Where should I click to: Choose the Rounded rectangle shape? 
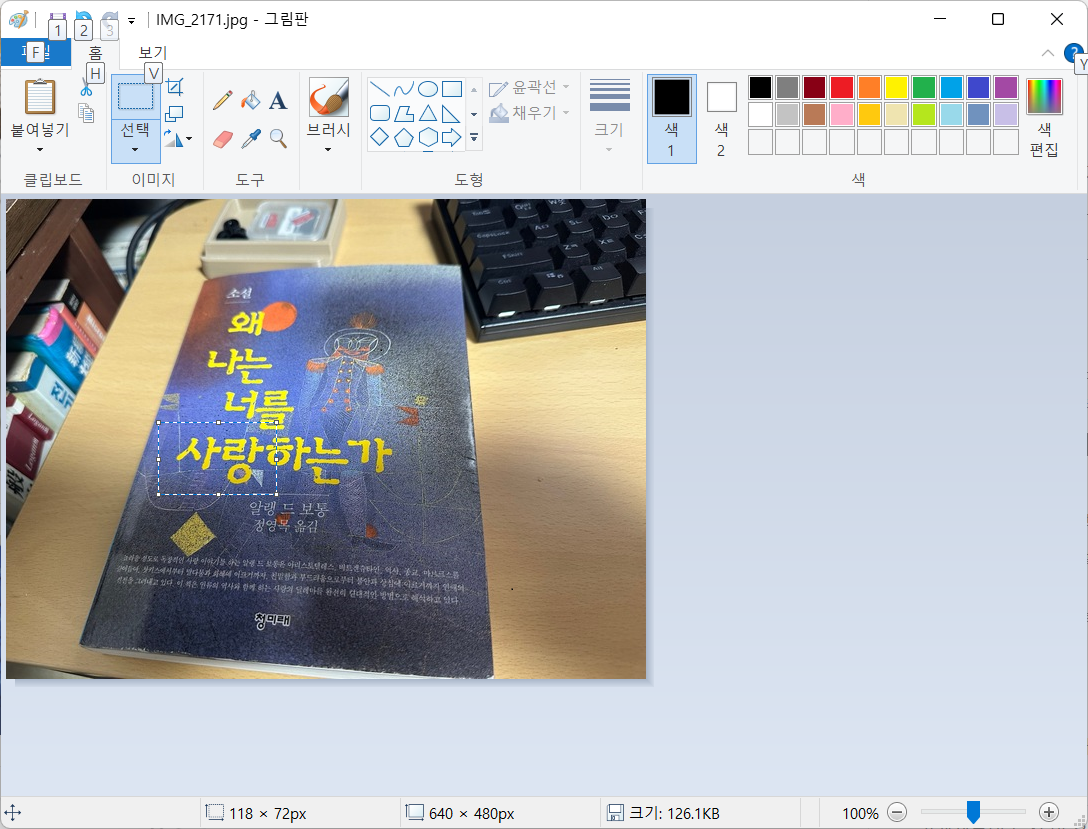pyautogui.click(x=380, y=113)
